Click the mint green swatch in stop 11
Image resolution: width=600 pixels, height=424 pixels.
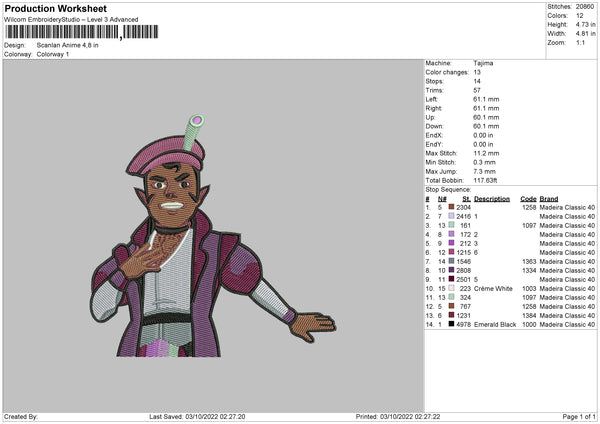coord(452,297)
